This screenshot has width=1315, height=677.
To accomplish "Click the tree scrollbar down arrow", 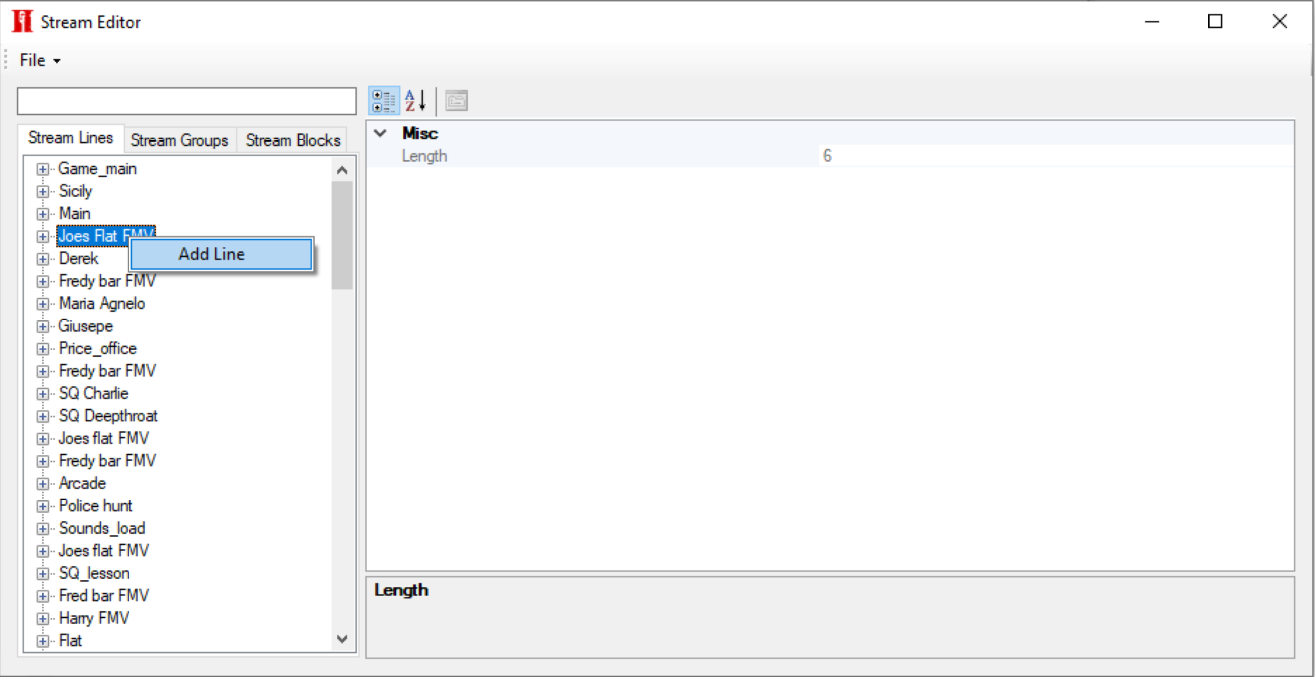I will [x=342, y=639].
